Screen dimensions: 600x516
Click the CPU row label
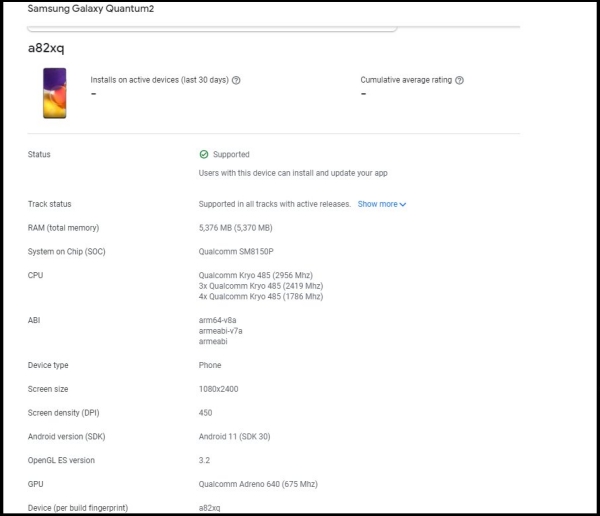[35, 275]
